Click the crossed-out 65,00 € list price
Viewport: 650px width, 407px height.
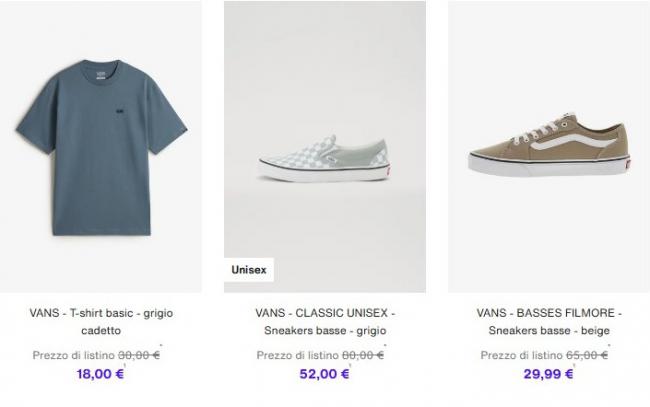coord(587,355)
